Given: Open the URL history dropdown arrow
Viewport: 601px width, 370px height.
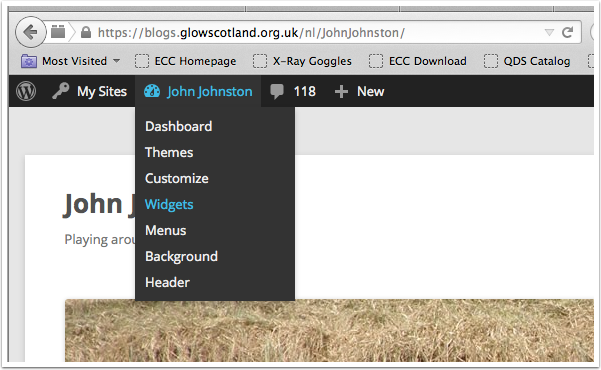Looking at the screenshot, I should (549, 33).
